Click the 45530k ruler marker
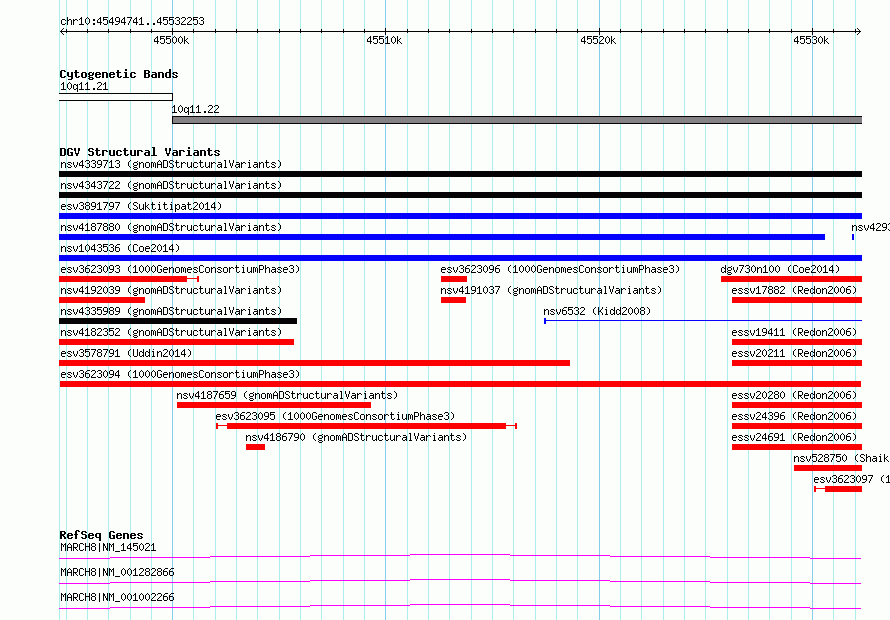Viewport: 890px width, 620px height. (x=811, y=40)
